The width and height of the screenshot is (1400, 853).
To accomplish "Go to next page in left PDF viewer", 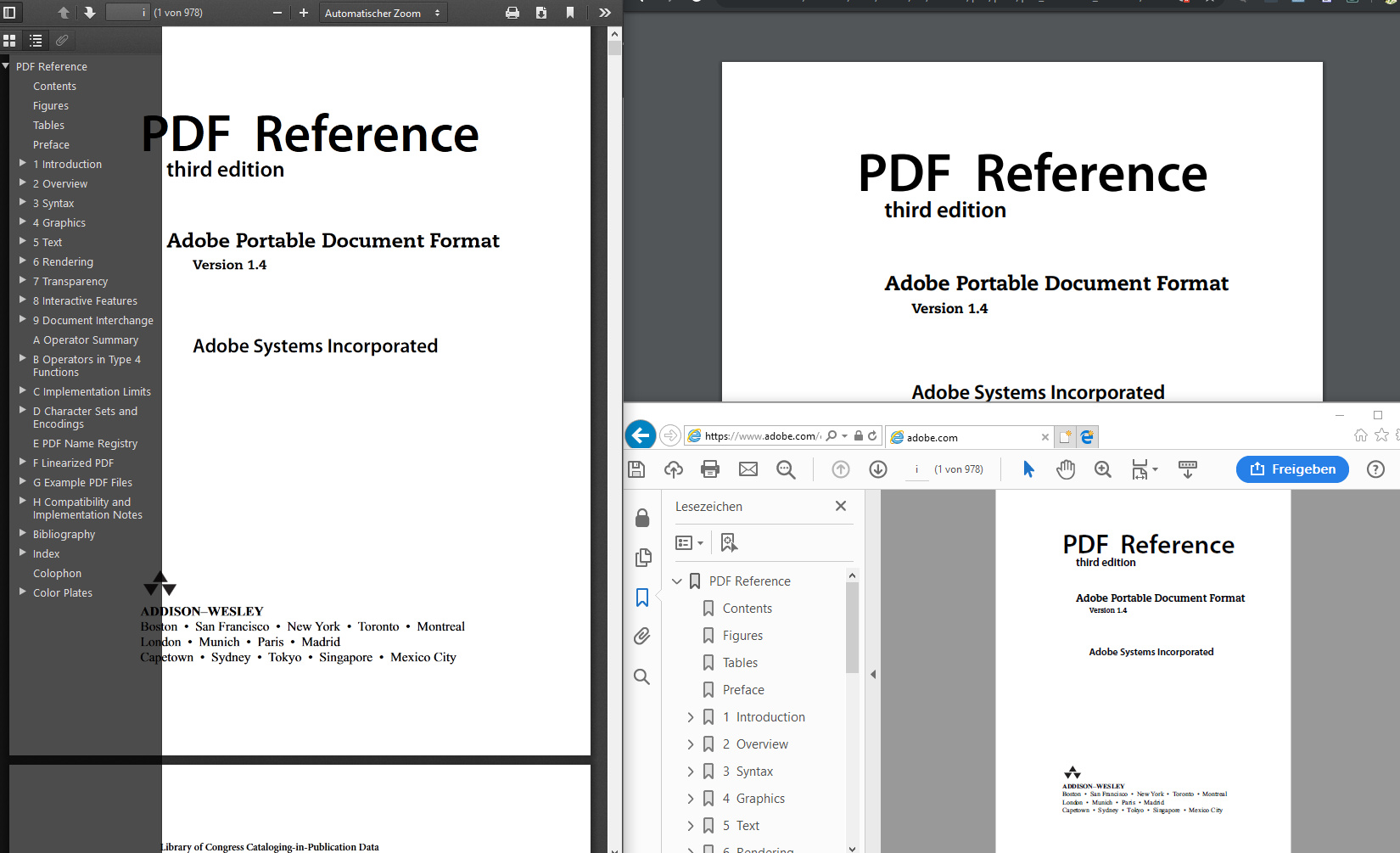I will pos(89,13).
